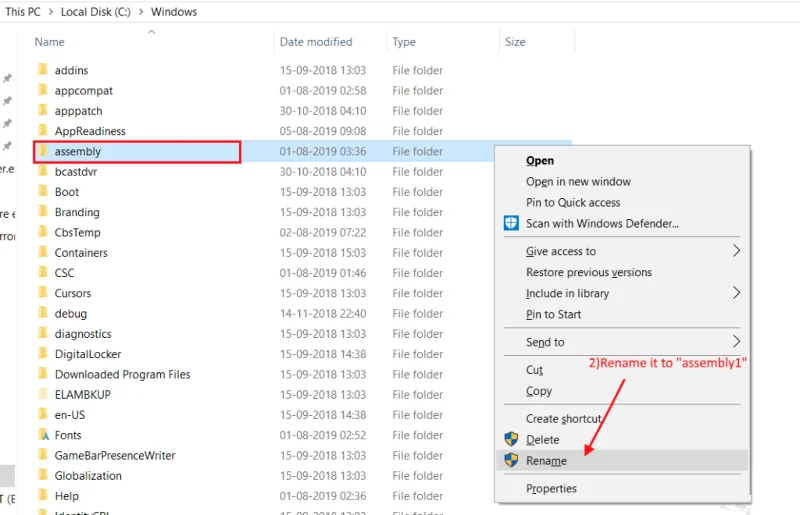Click the en-US folder icon
Screen dimensions: 800x515
coord(43,414)
